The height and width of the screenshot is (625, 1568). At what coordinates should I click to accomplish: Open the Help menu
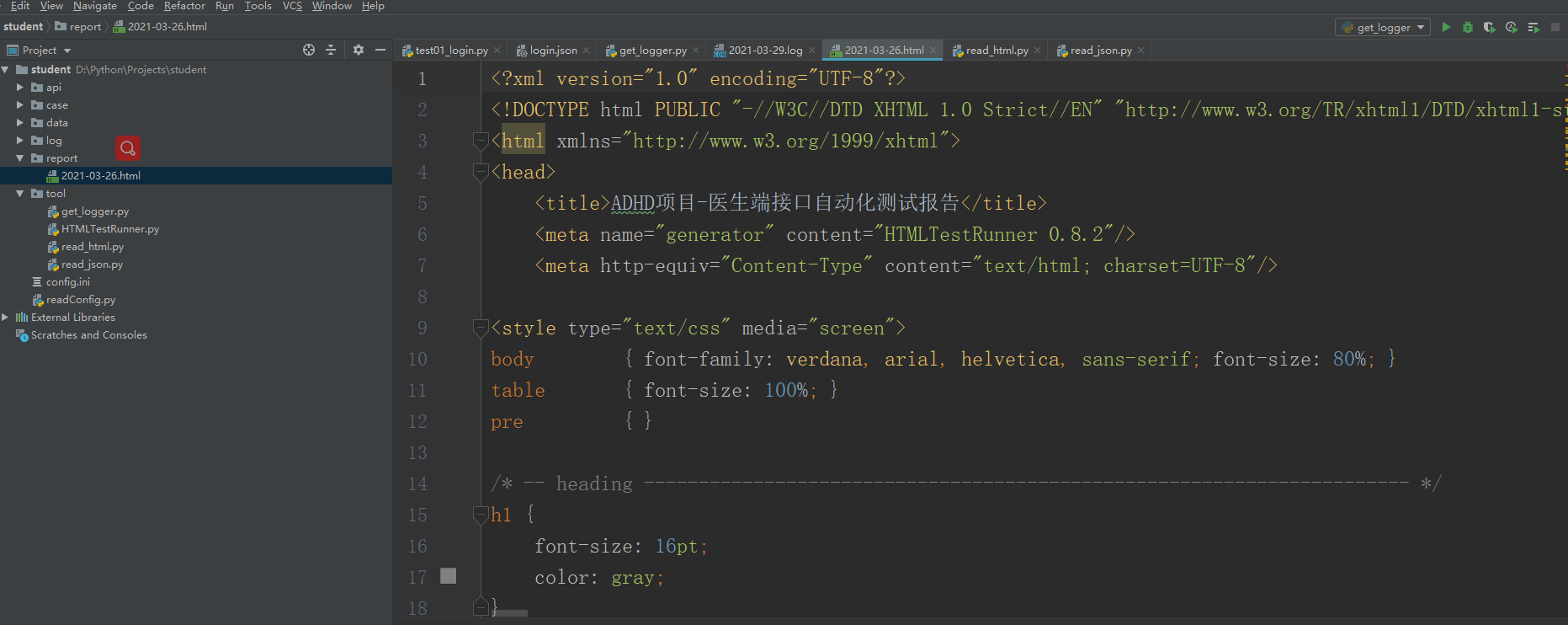(373, 6)
